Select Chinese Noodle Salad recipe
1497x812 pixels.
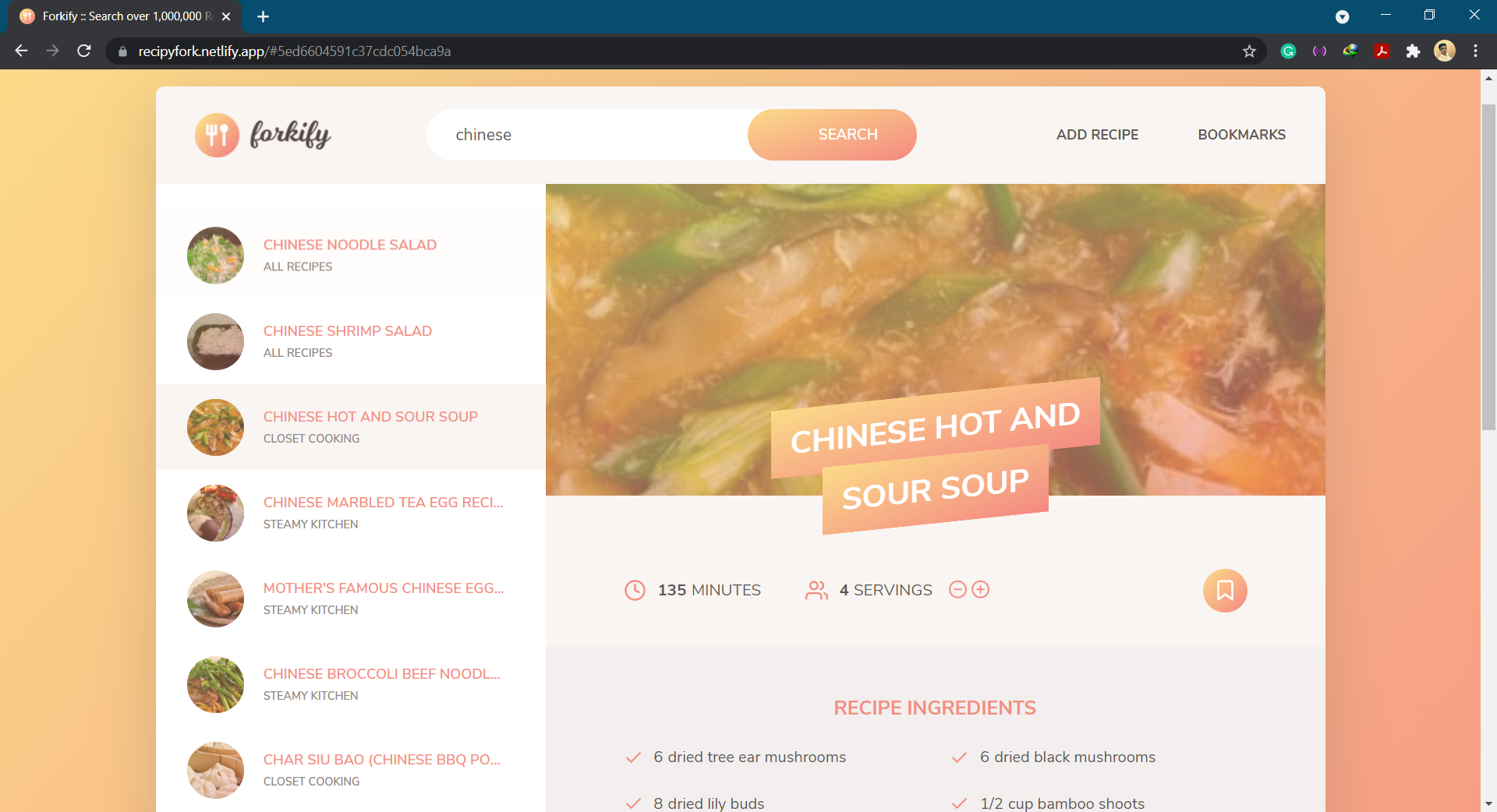(350, 245)
